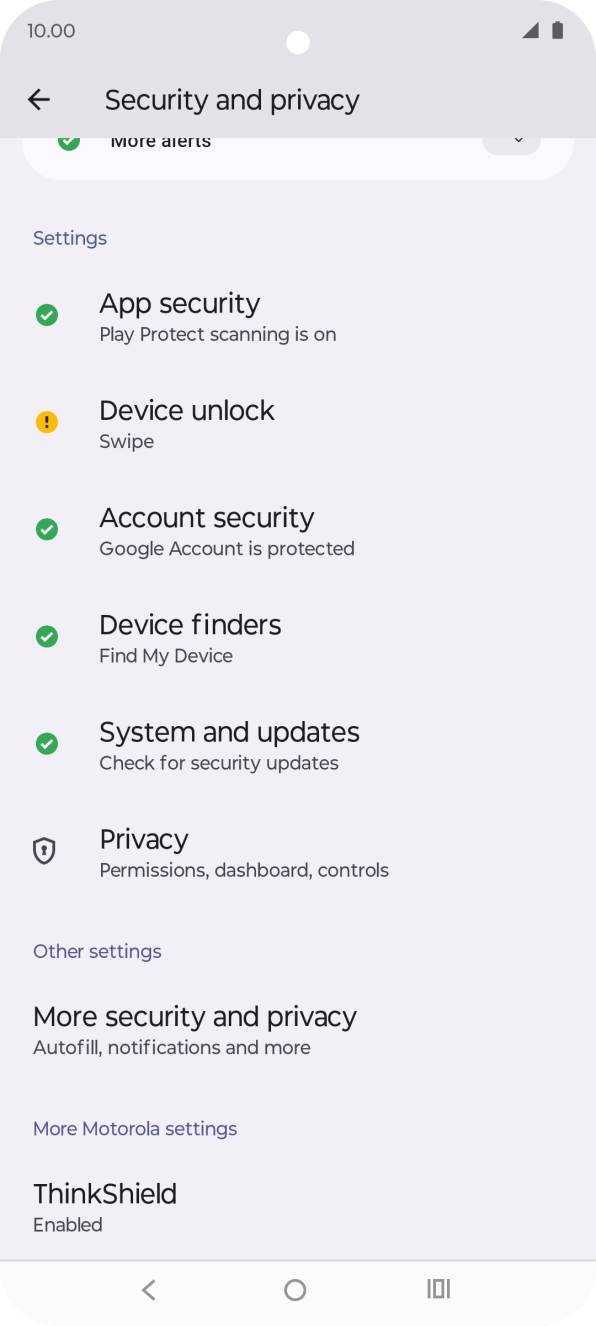This screenshot has width=596, height=1326.
Task: Tap the green checkmark next to App security
Action: coord(46,314)
